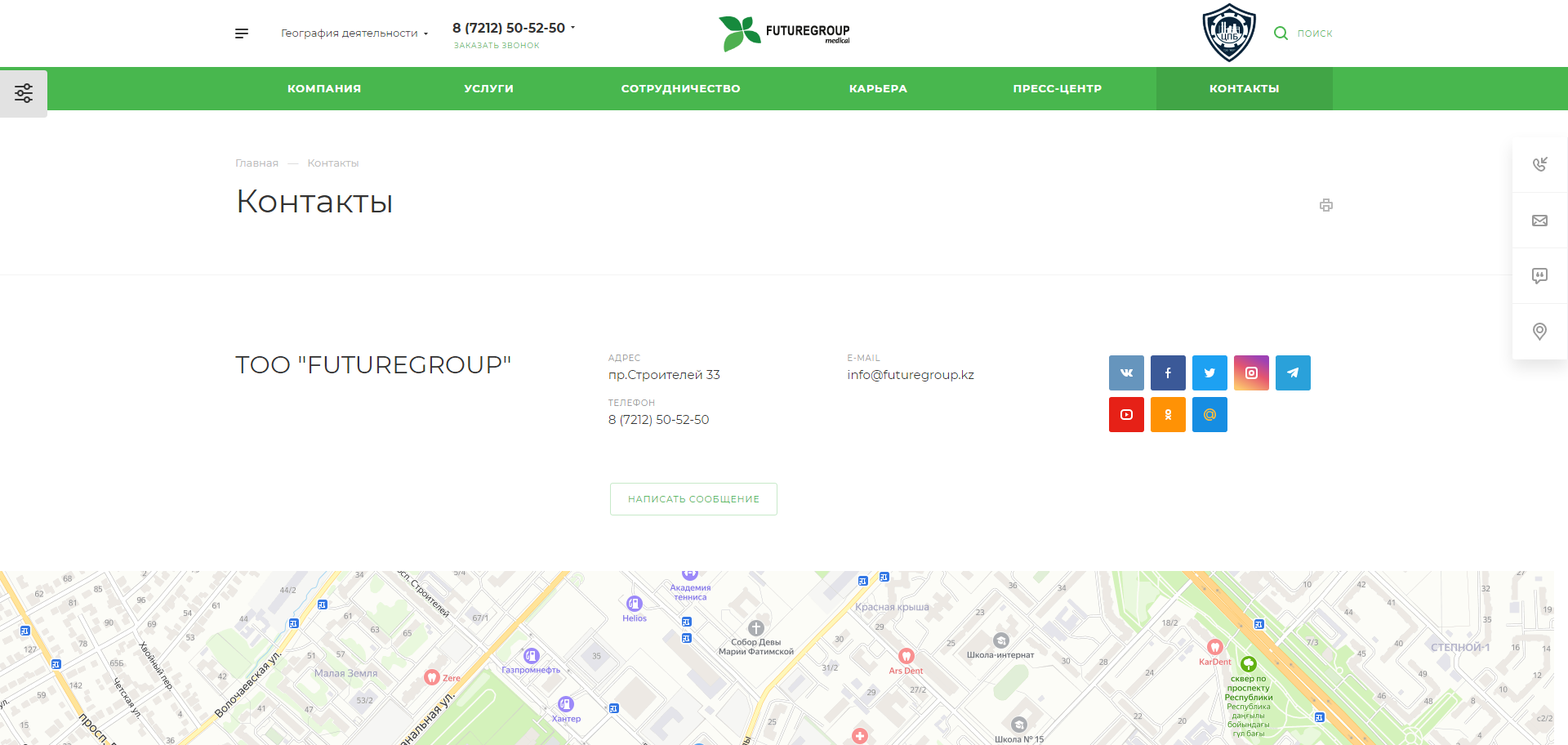Open the VK social icon
This screenshot has height=745, width=1568.
coord(1126,372)
